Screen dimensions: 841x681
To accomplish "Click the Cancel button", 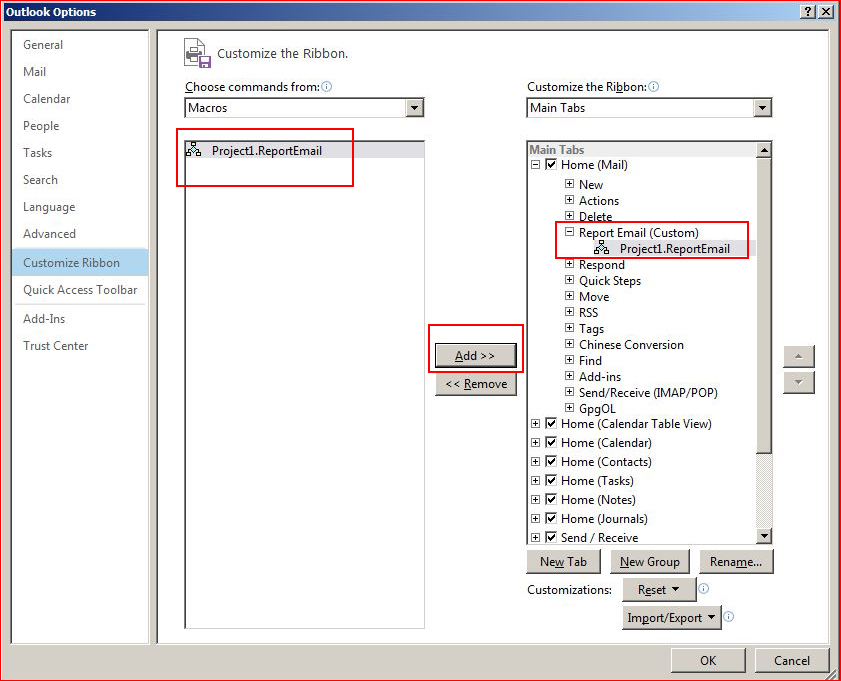I will (792, 660).
